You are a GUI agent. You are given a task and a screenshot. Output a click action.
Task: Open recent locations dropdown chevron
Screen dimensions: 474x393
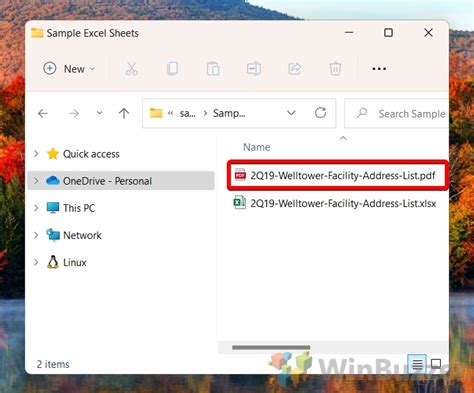[99, 113]
